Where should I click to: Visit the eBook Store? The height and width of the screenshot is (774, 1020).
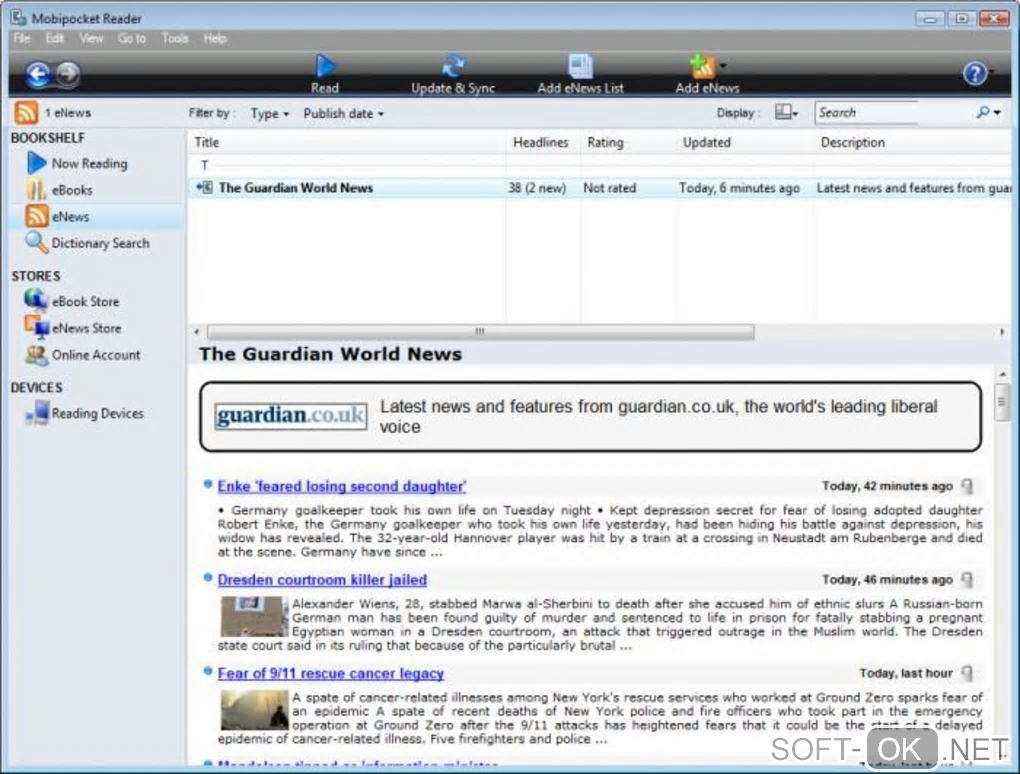[72, 302]
